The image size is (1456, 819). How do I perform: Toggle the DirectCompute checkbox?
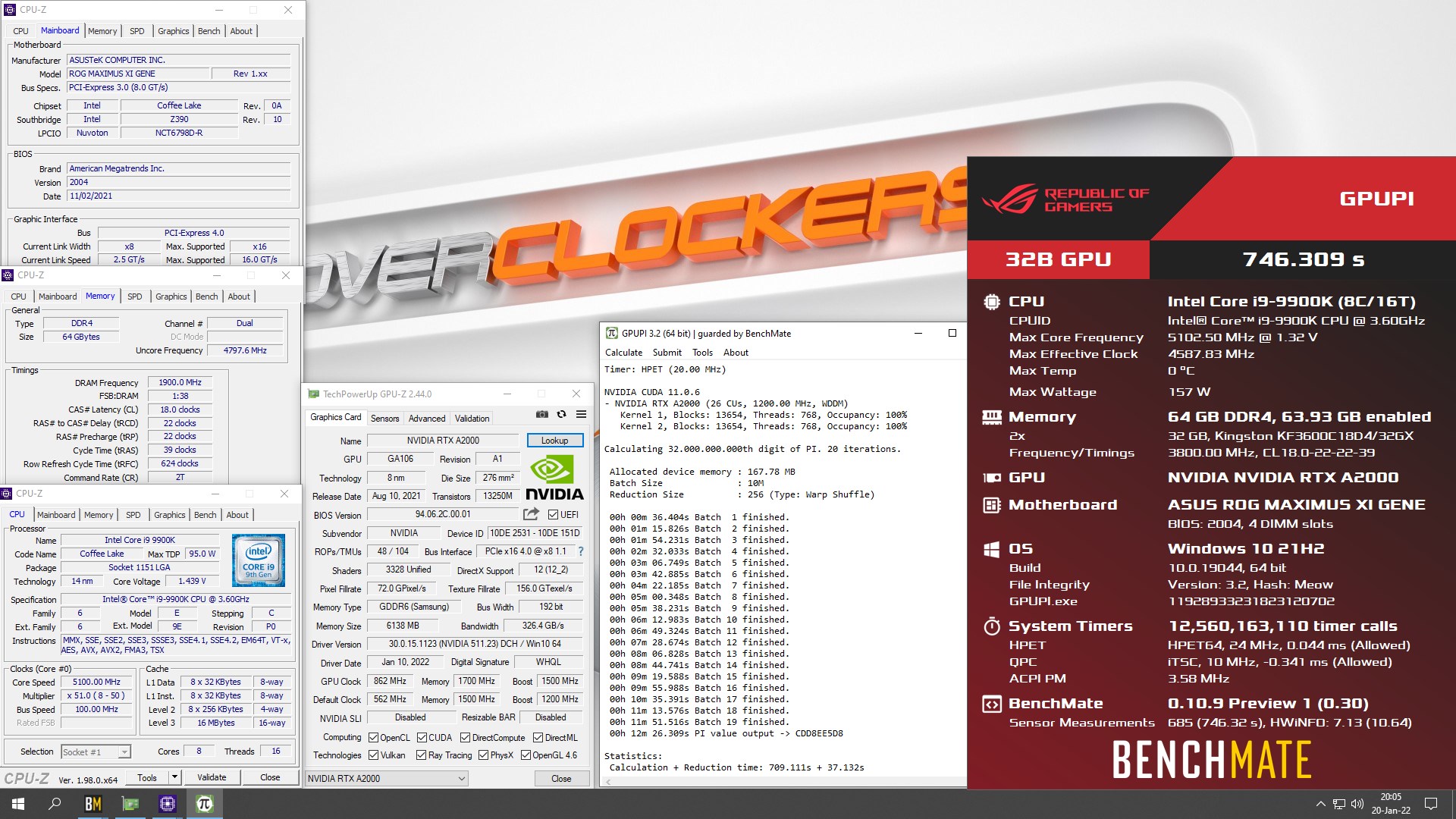(466, 737)
